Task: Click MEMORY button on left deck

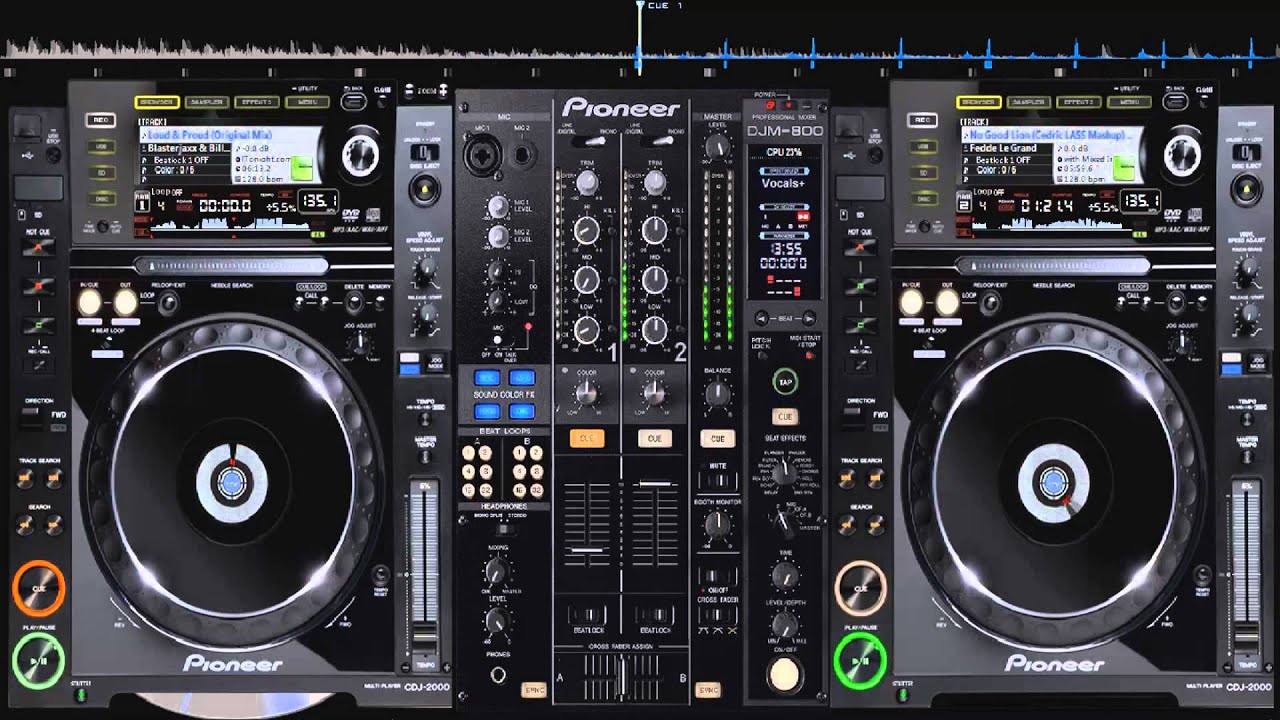Action: click(379, 300)
